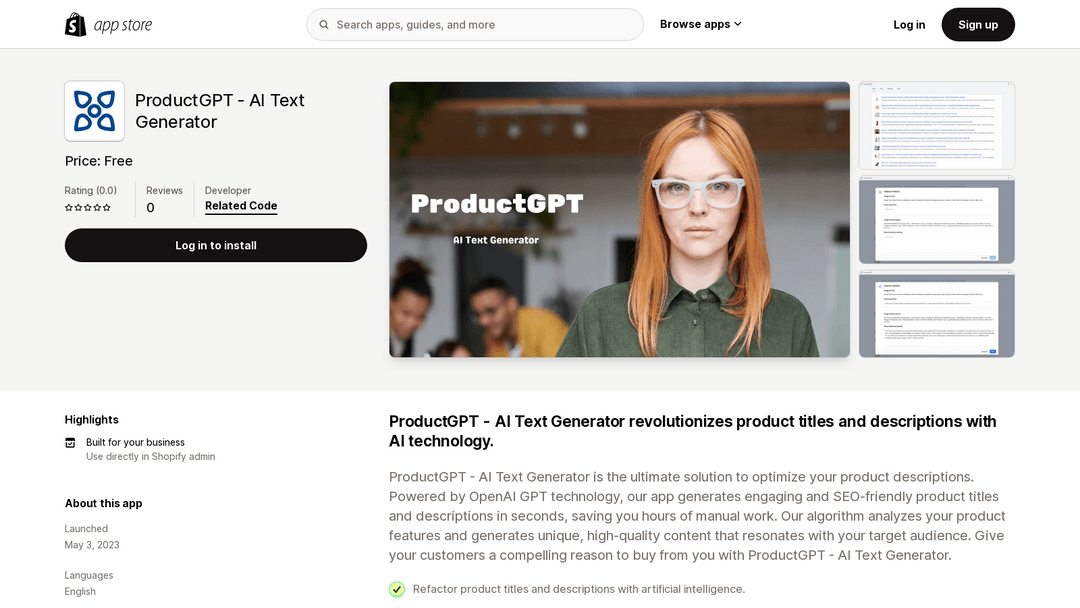Click the Shopify bag logo icon

click(76, 24)
